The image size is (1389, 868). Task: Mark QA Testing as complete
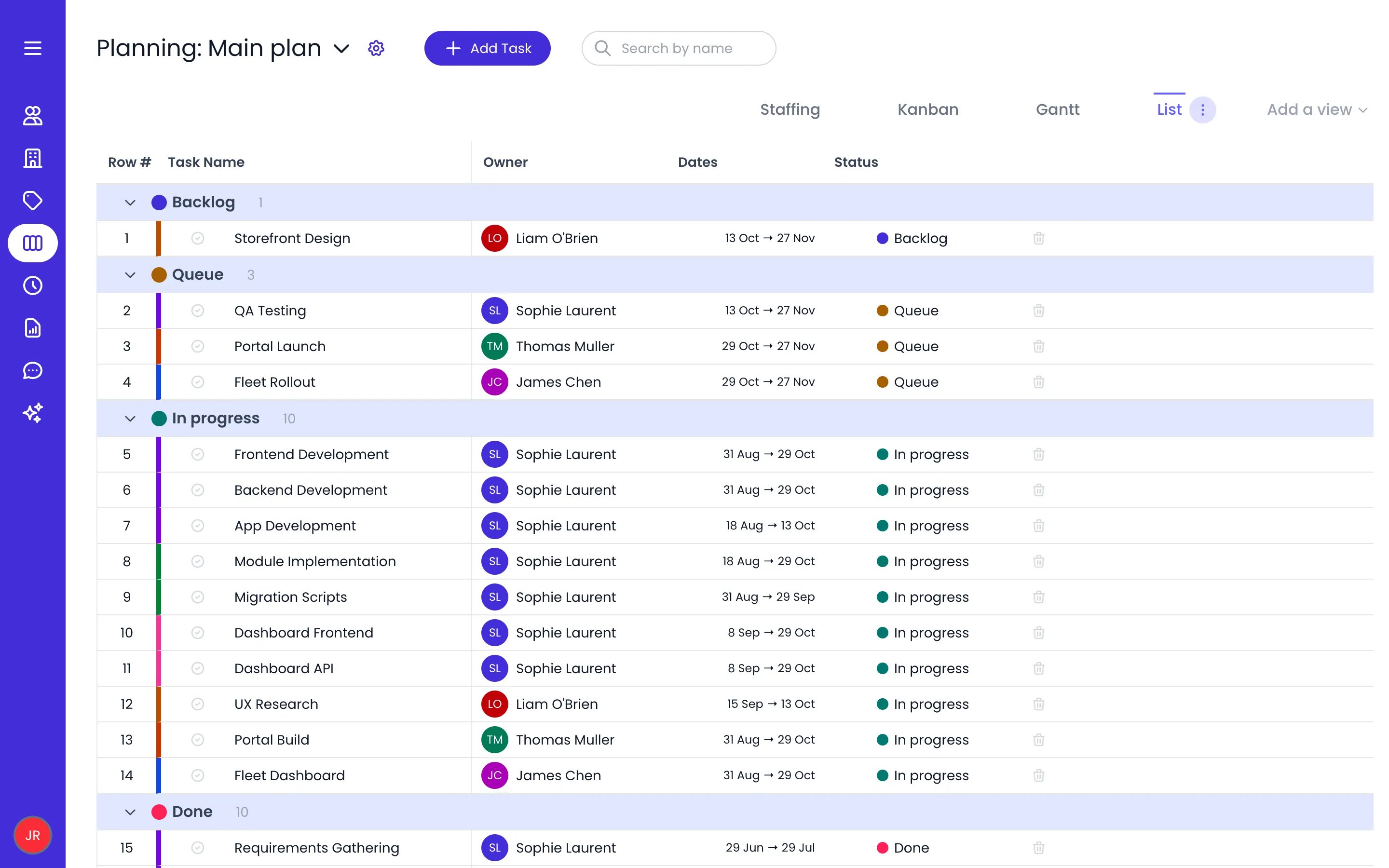point(197,311)
